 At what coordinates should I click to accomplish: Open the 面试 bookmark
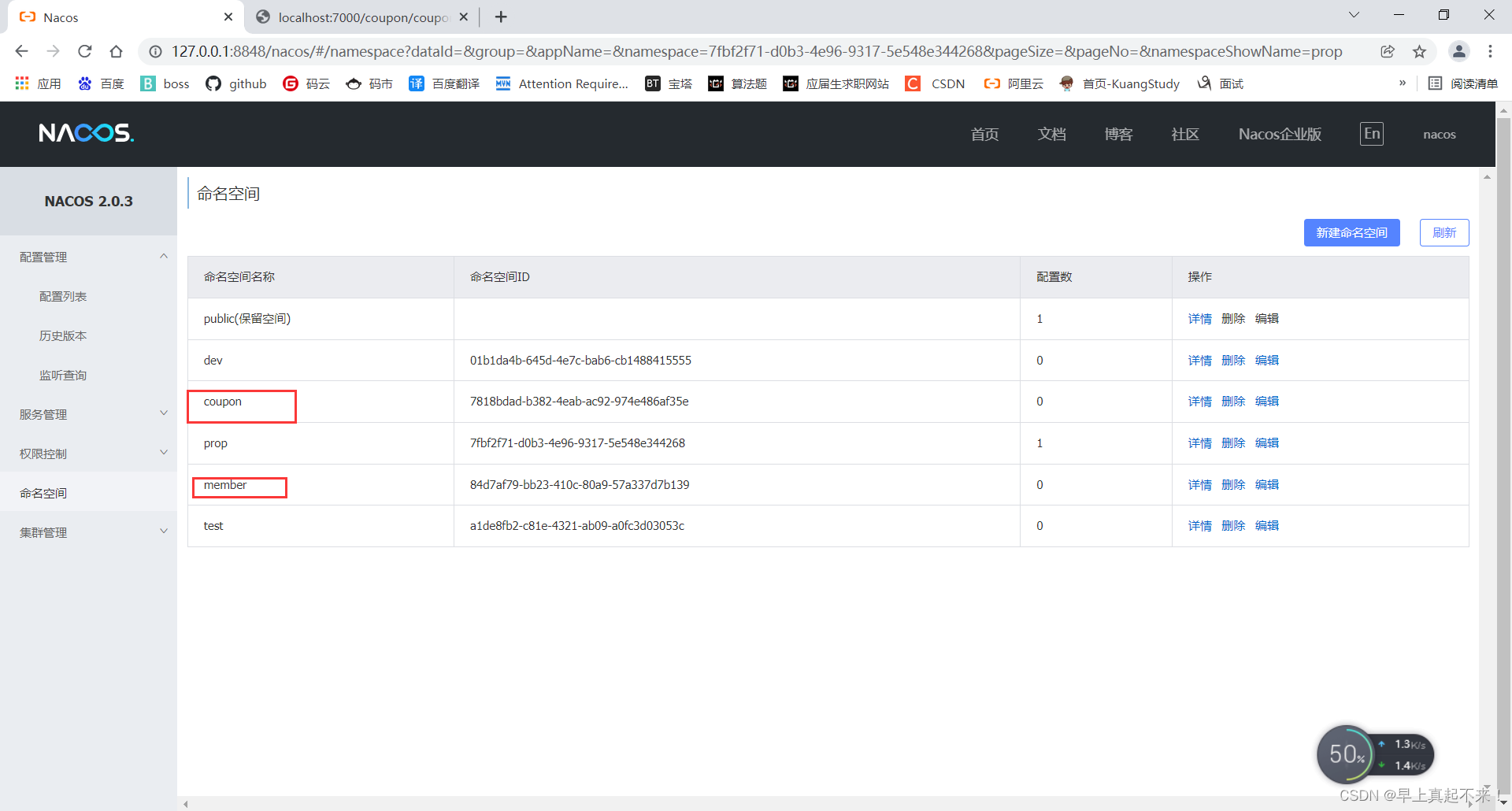1220,83
